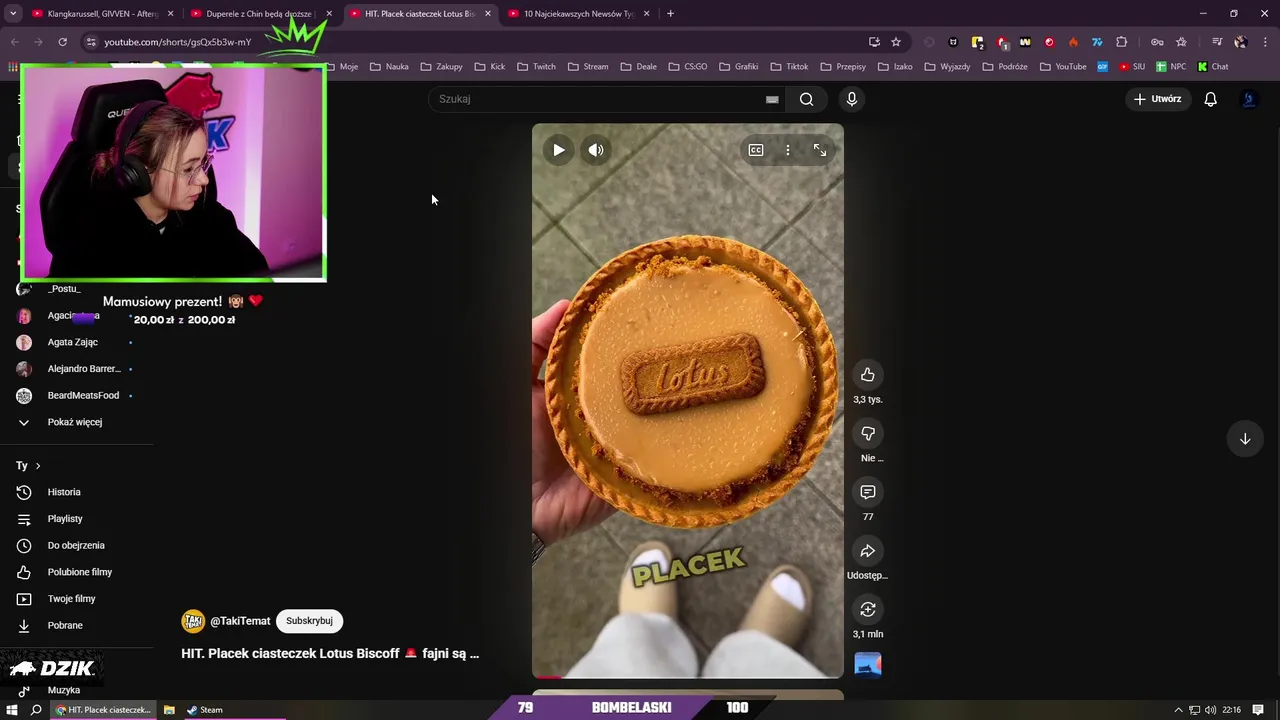Share the short via Udostępnij arrow
The image size is (1280, 720).
tap(868, 551)
